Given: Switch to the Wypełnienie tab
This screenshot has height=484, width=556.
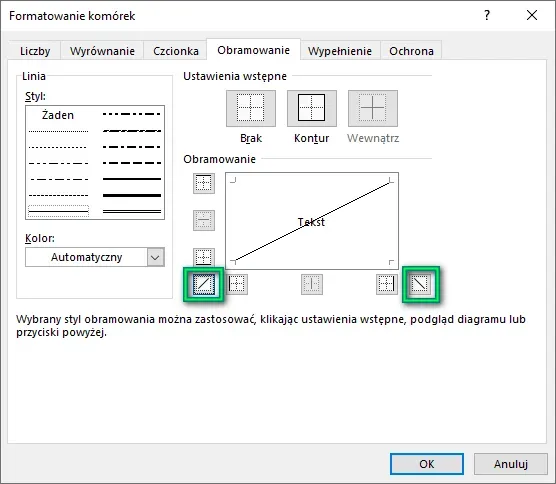Looking at the screenshot, I should 340,51.
